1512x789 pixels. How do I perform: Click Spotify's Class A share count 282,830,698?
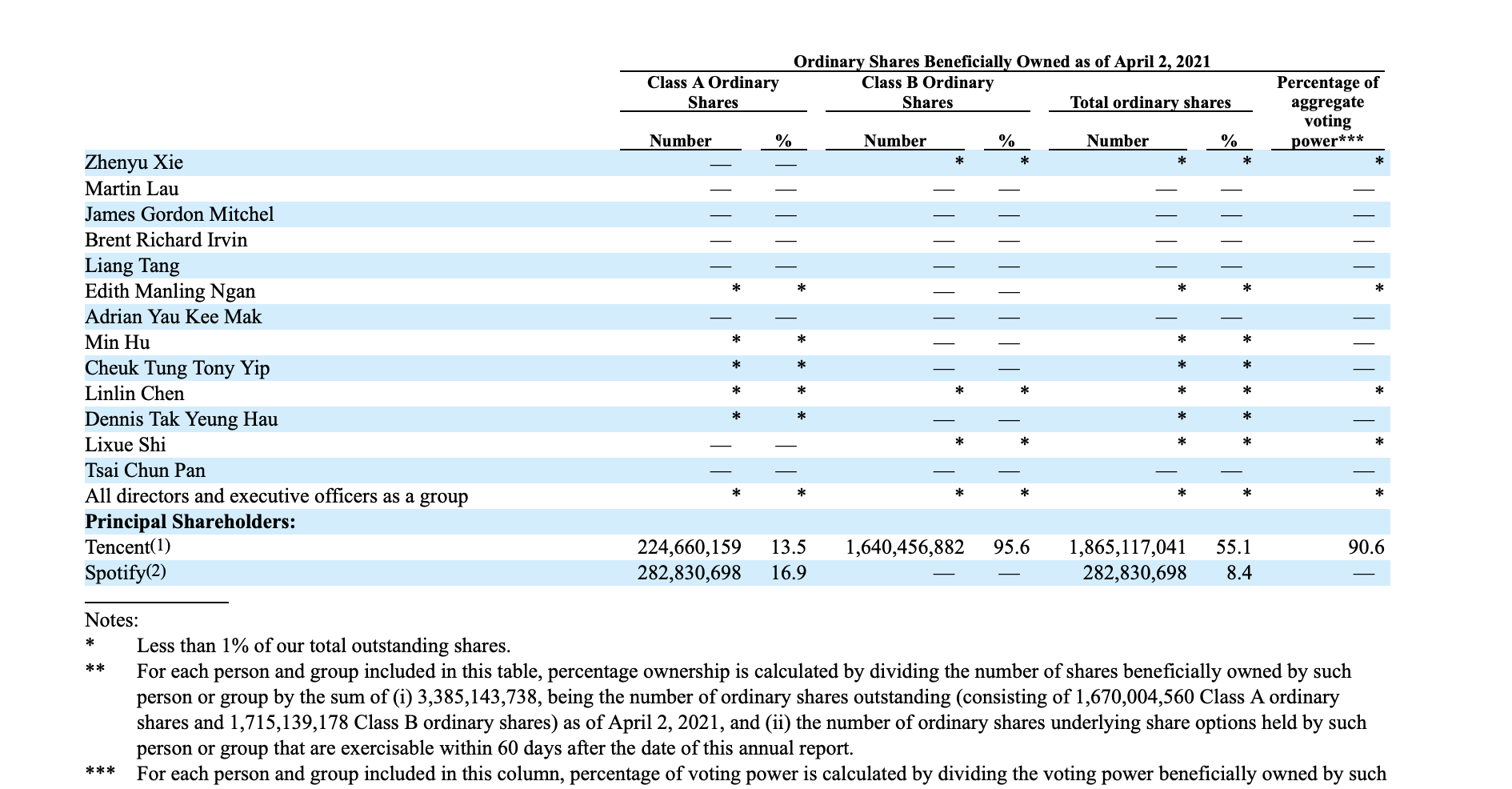point(689,572)
